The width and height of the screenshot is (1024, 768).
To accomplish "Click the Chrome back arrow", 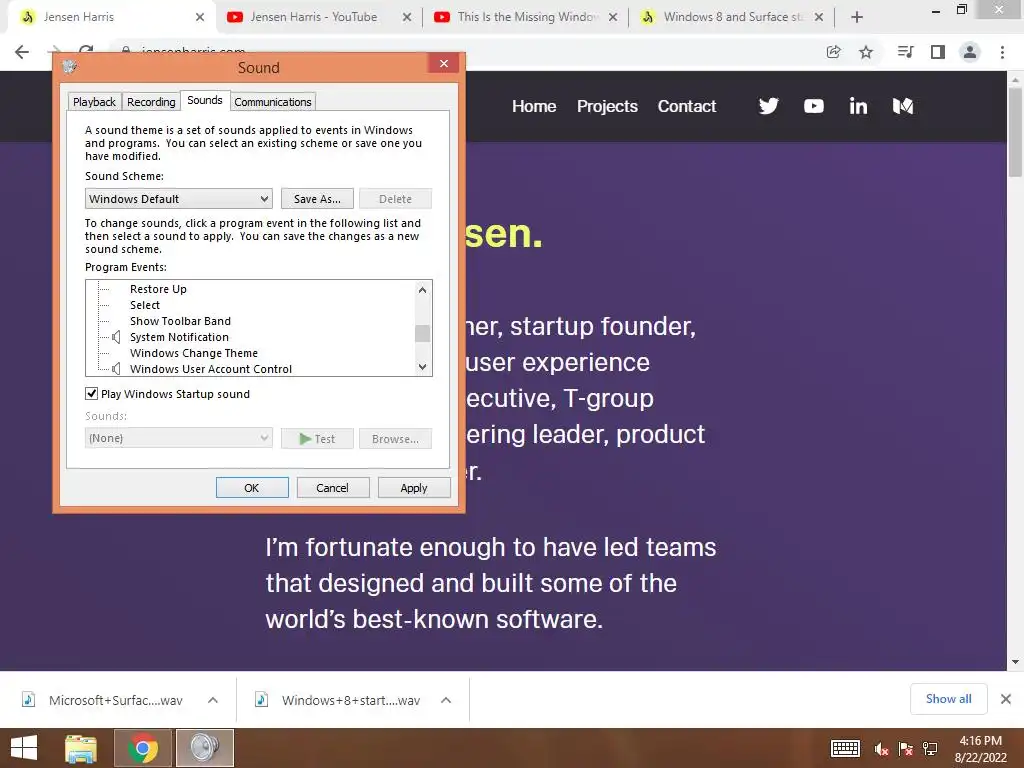I will click(x=22, y=52).
